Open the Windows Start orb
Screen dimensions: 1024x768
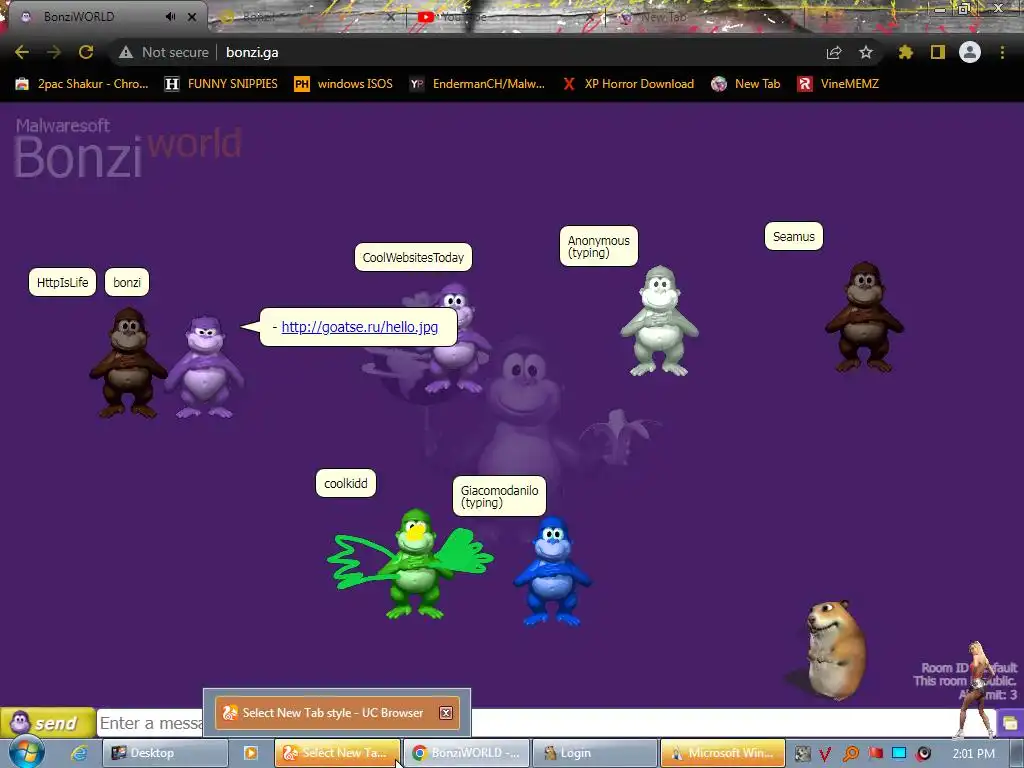pos(26,752)
